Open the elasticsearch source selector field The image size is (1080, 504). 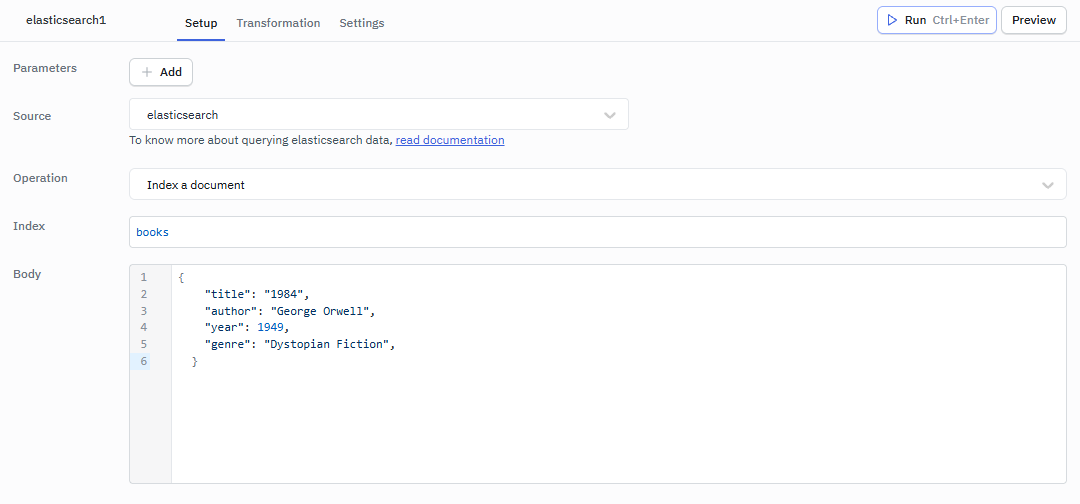pyautogui.click(x=370, y=115)
